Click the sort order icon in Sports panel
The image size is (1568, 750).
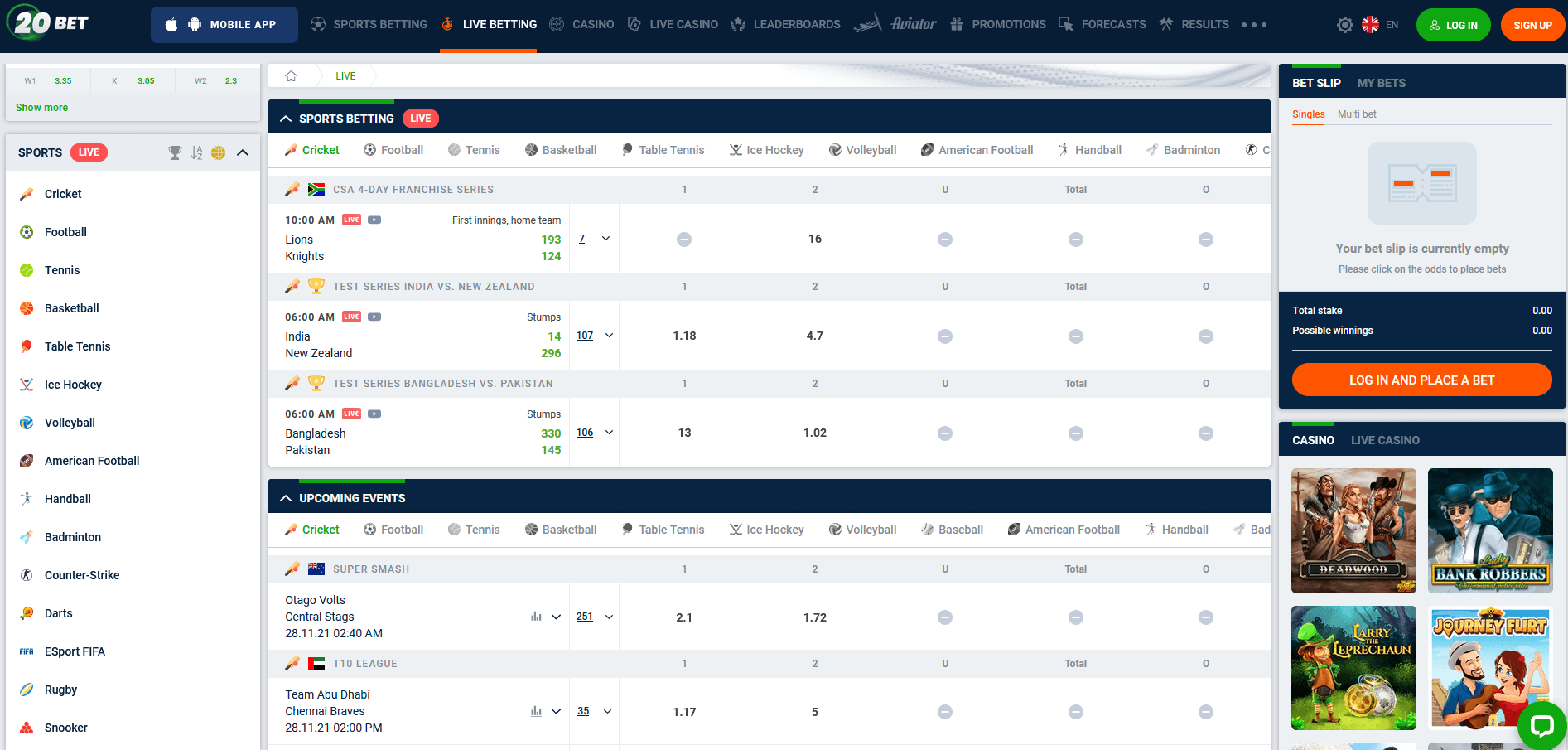196,152
